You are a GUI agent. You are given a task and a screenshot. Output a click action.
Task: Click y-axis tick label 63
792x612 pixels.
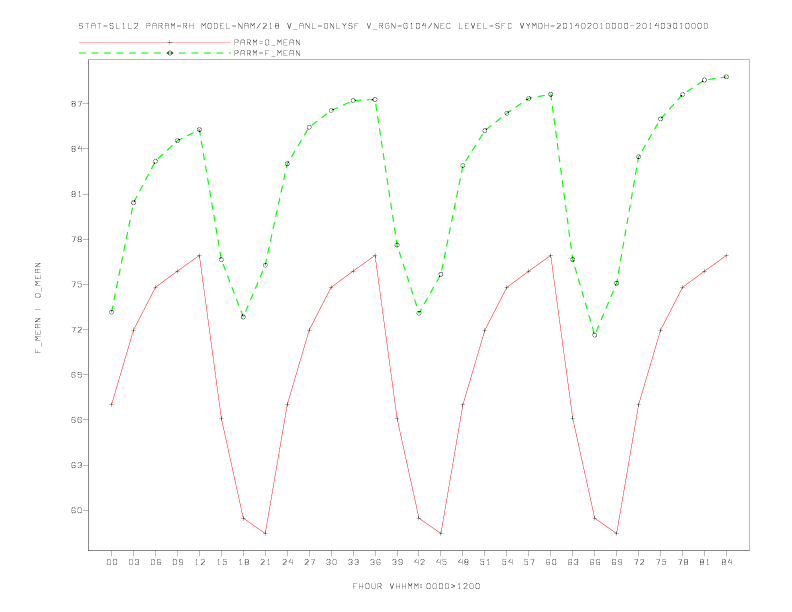(76, 465)
